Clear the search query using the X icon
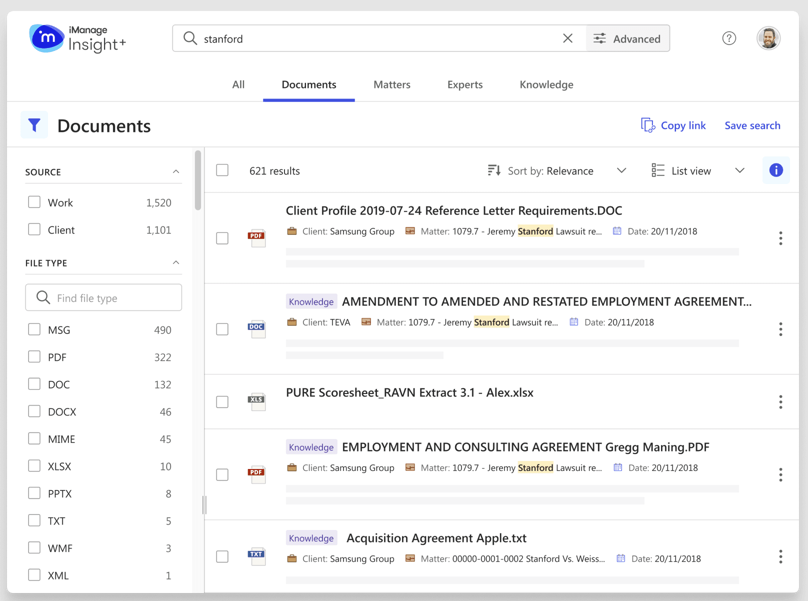Screen dimensions: 808x601 click(568, 38)
